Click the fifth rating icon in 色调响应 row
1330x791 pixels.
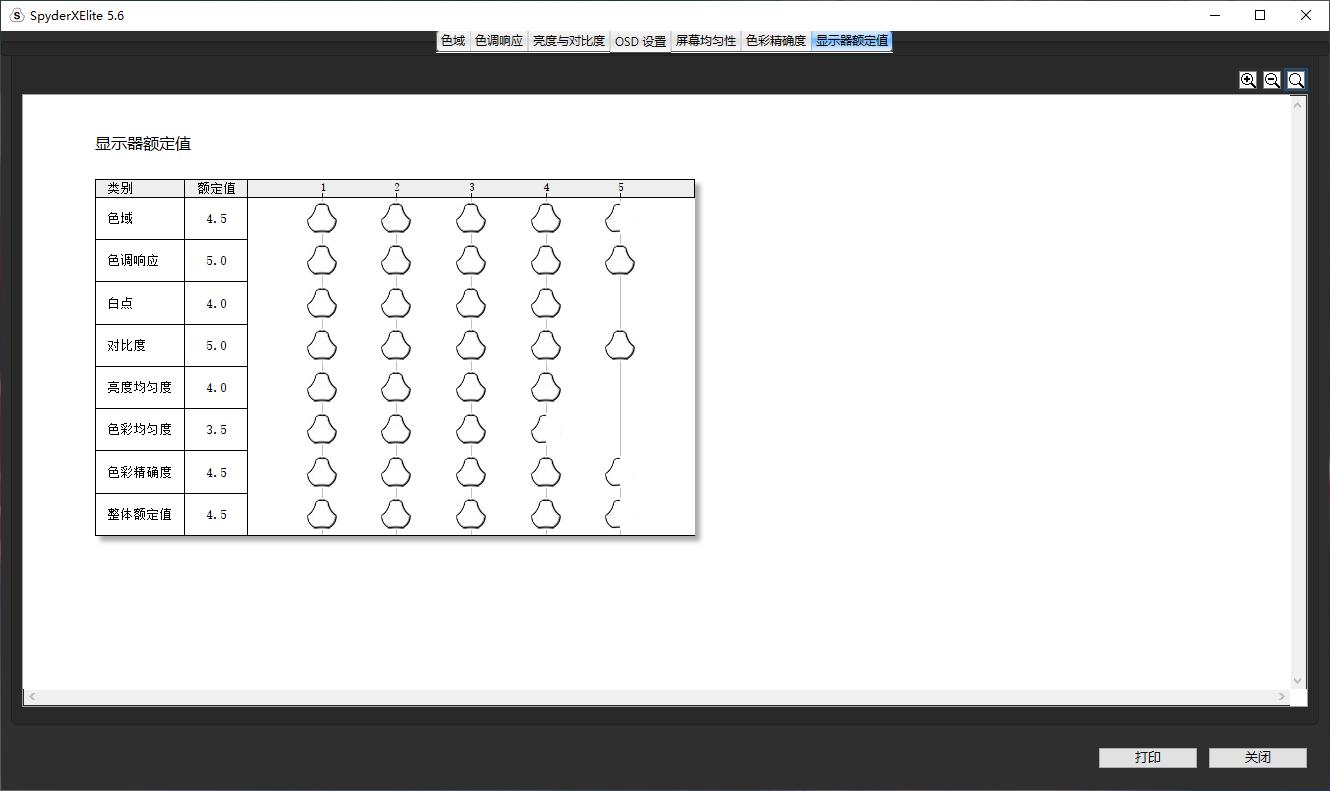coord(620,260)
